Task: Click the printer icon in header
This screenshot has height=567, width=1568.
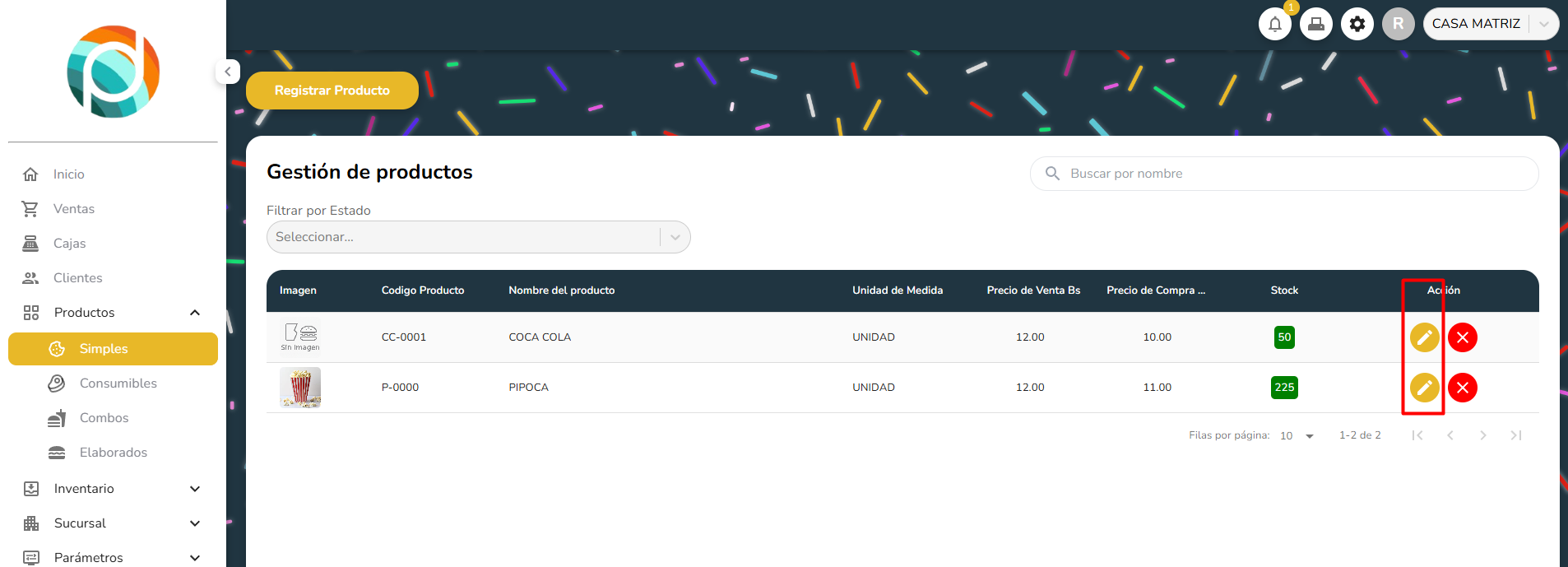Action: tap(1315, 24)
